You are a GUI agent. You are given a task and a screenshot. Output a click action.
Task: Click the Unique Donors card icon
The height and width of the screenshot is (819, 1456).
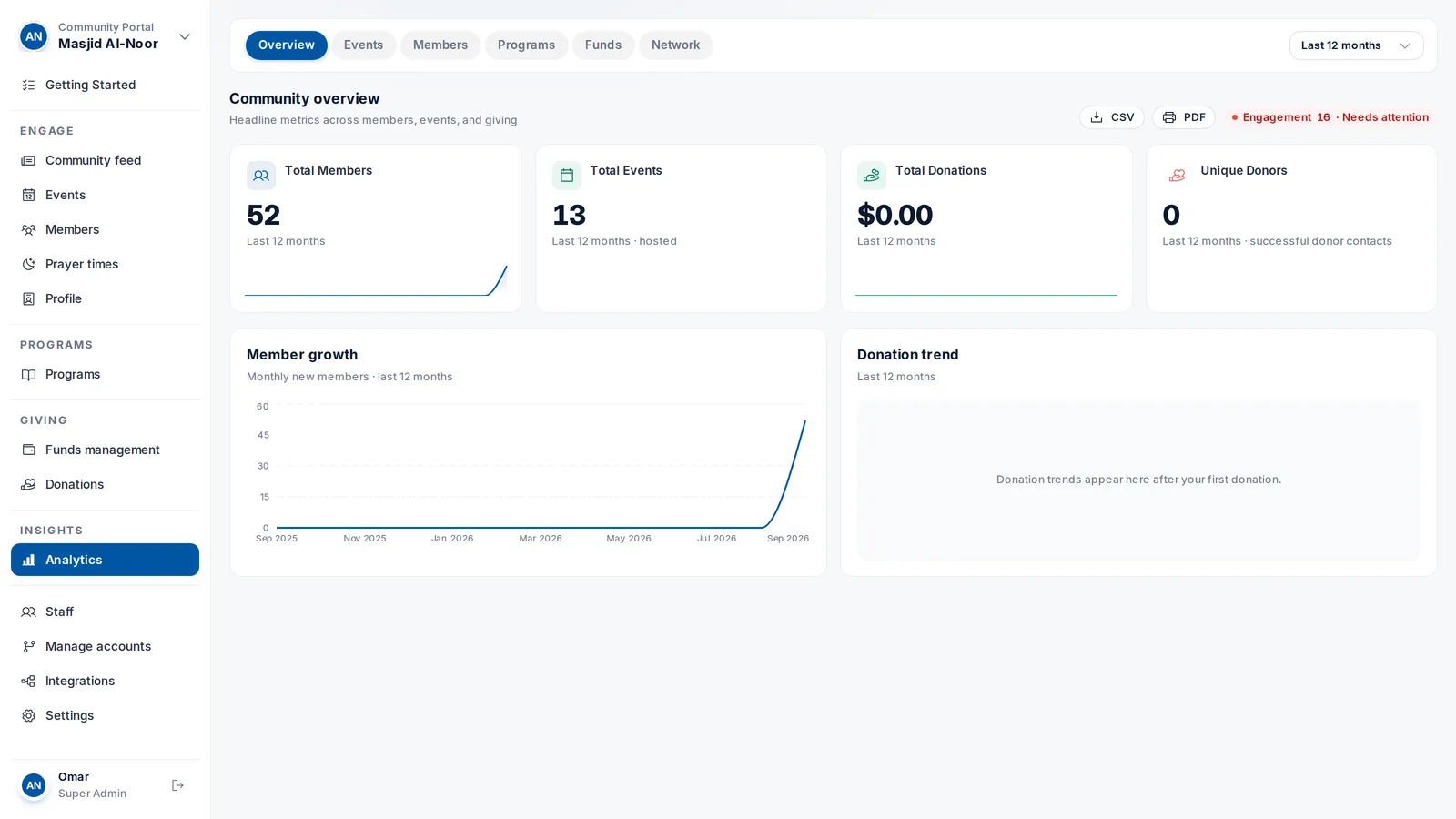click(x=1177, y=176)
